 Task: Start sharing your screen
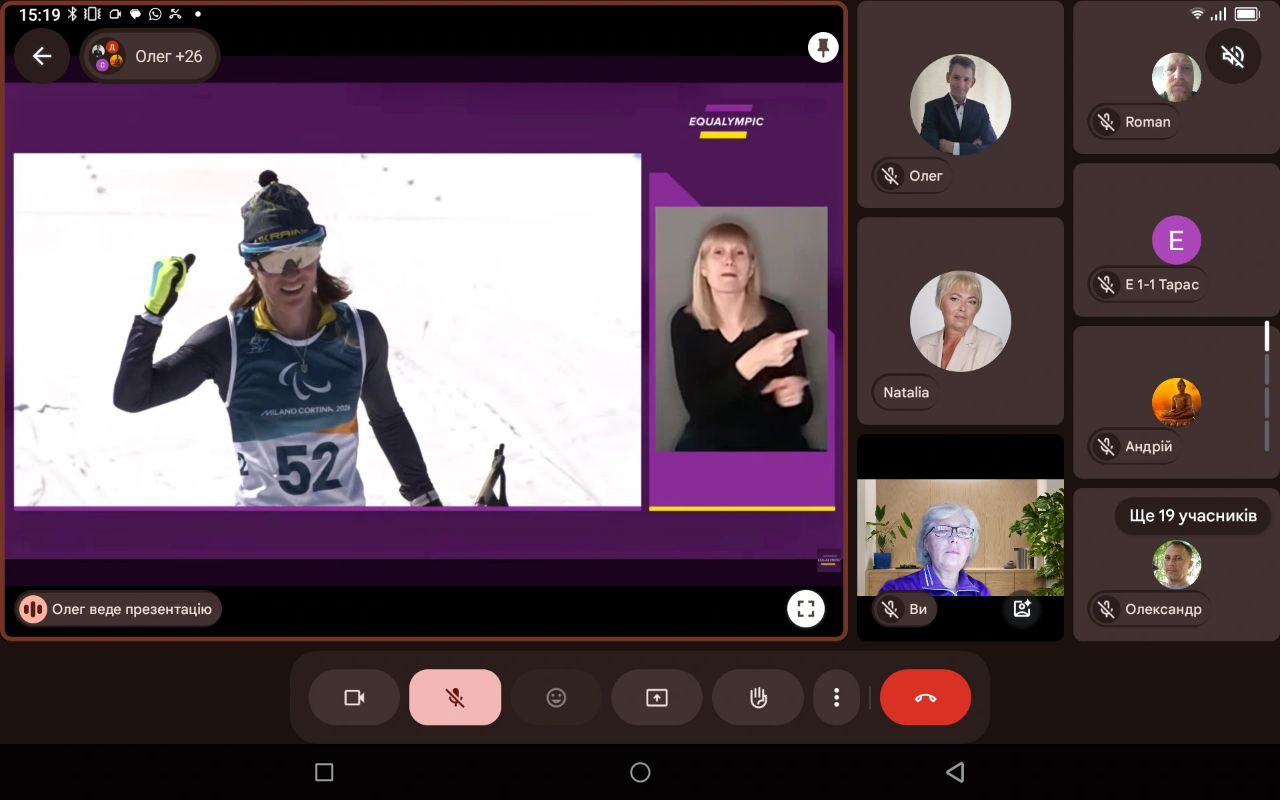click(x=657, y=697)
